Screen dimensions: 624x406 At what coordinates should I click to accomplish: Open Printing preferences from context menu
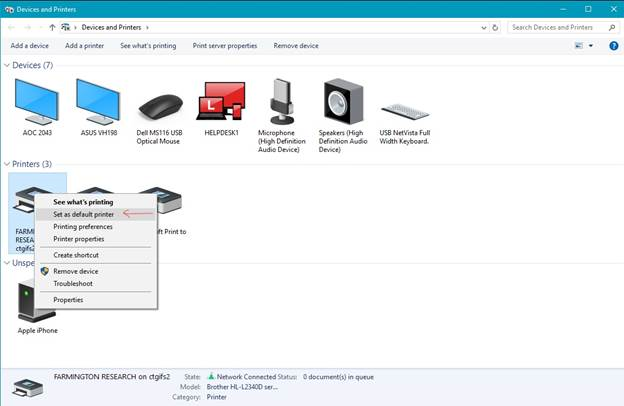pyautogui.click(x=83, y=226)
